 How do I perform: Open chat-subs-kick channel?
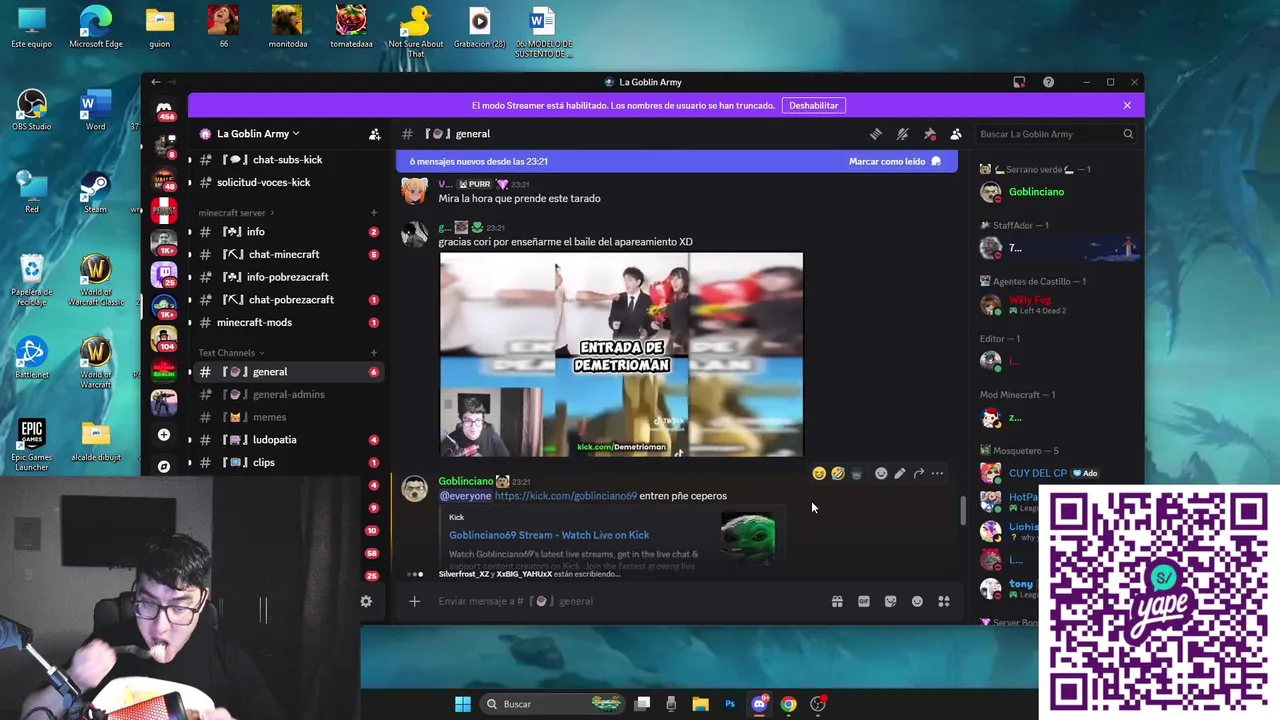[288, 160]
